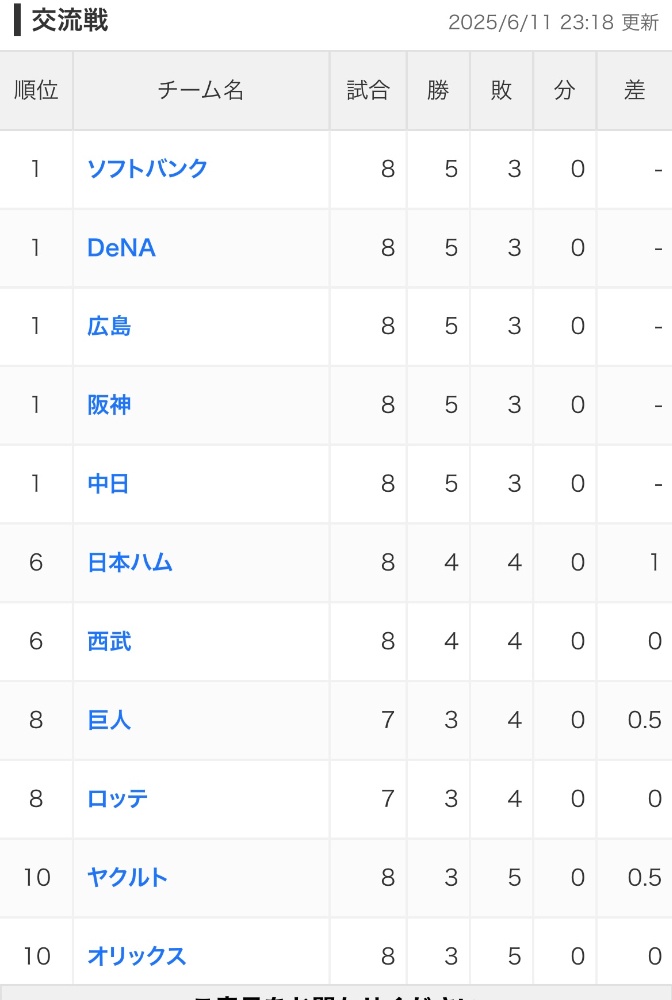The image size is (672, 1000).
Task: Click the 敗 column header
Action: point(501,91)
